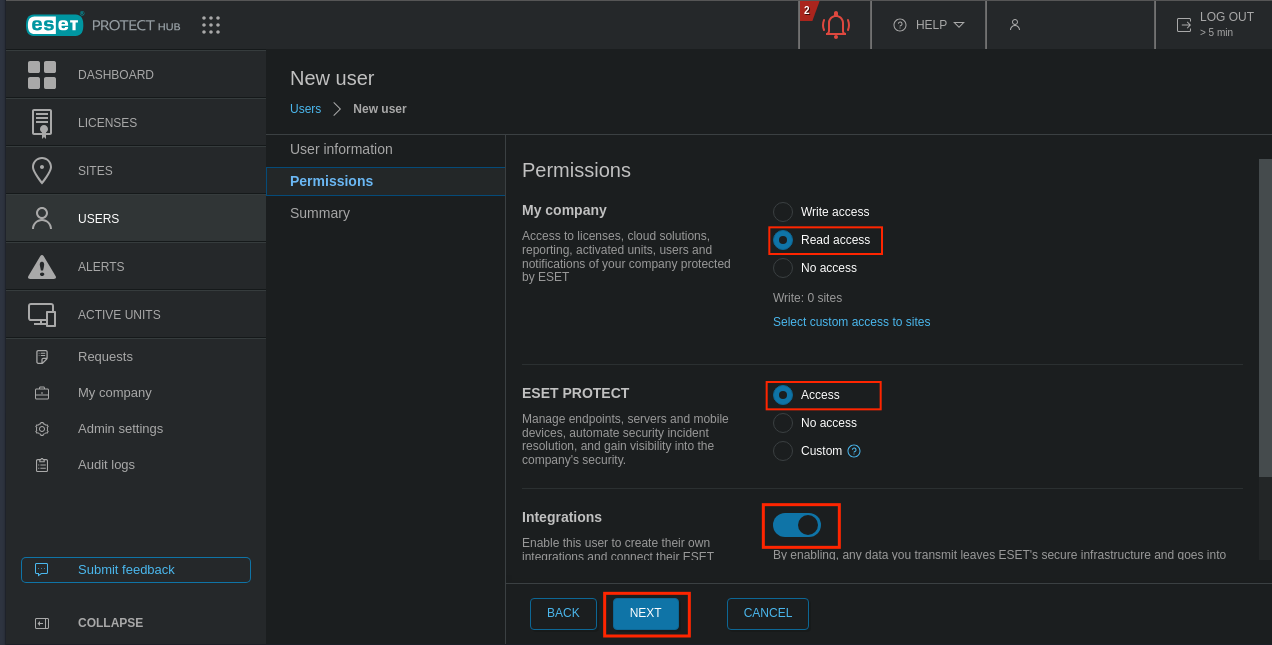Open the notifications bell icon
The height and width of the screenshot is (645, 1272).
click(835, 25)
